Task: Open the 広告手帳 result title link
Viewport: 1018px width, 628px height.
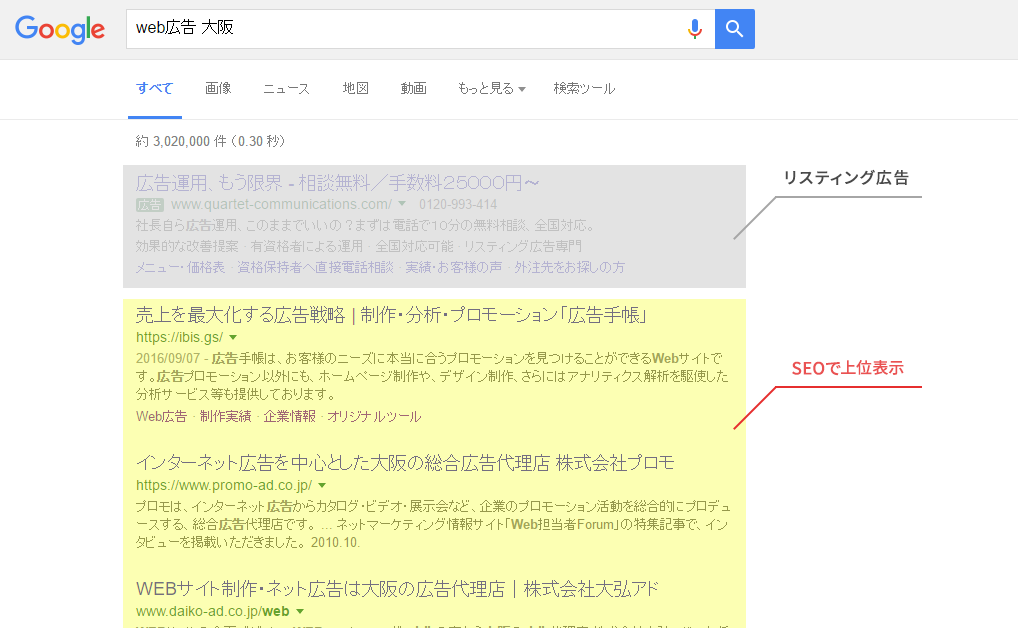Action: [390, 314]
